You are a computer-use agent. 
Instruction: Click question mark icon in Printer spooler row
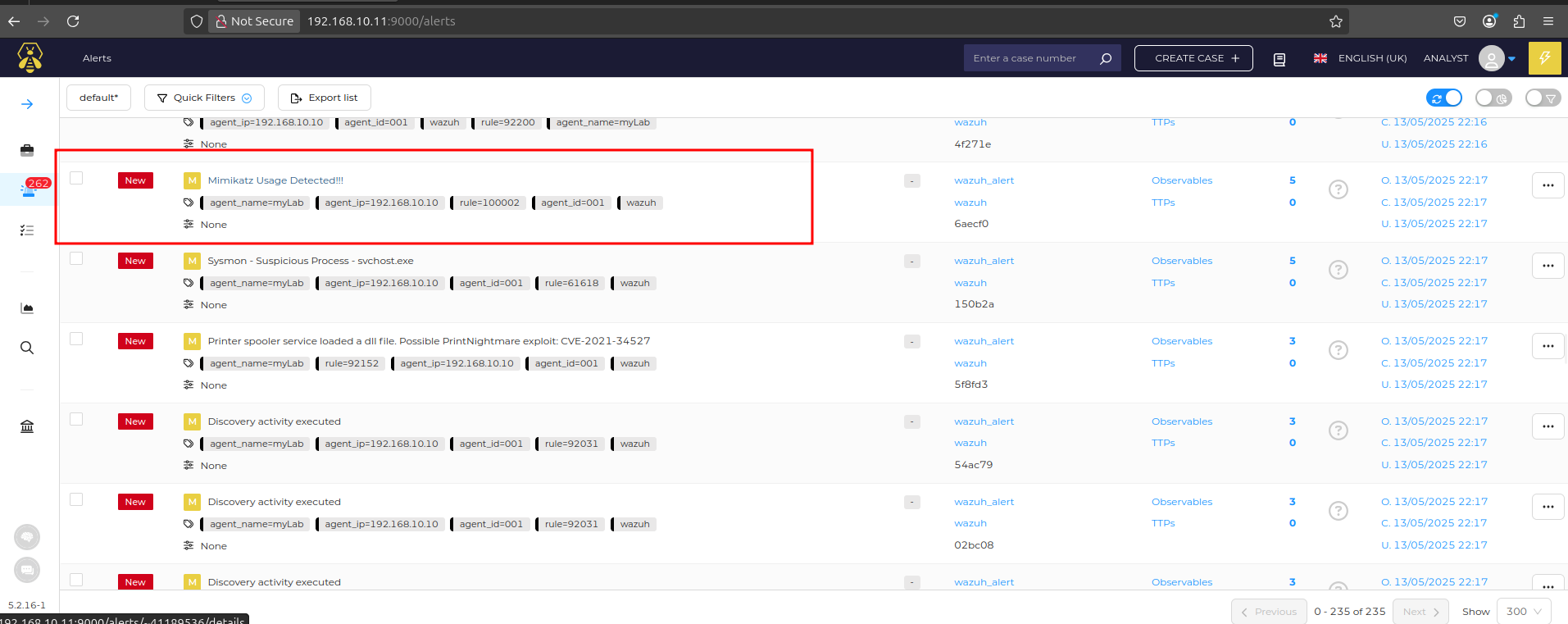coord(1338,350)
